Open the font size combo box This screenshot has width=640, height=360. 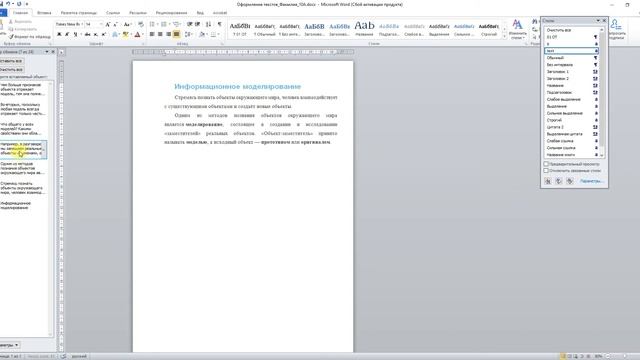pos(93,24)
